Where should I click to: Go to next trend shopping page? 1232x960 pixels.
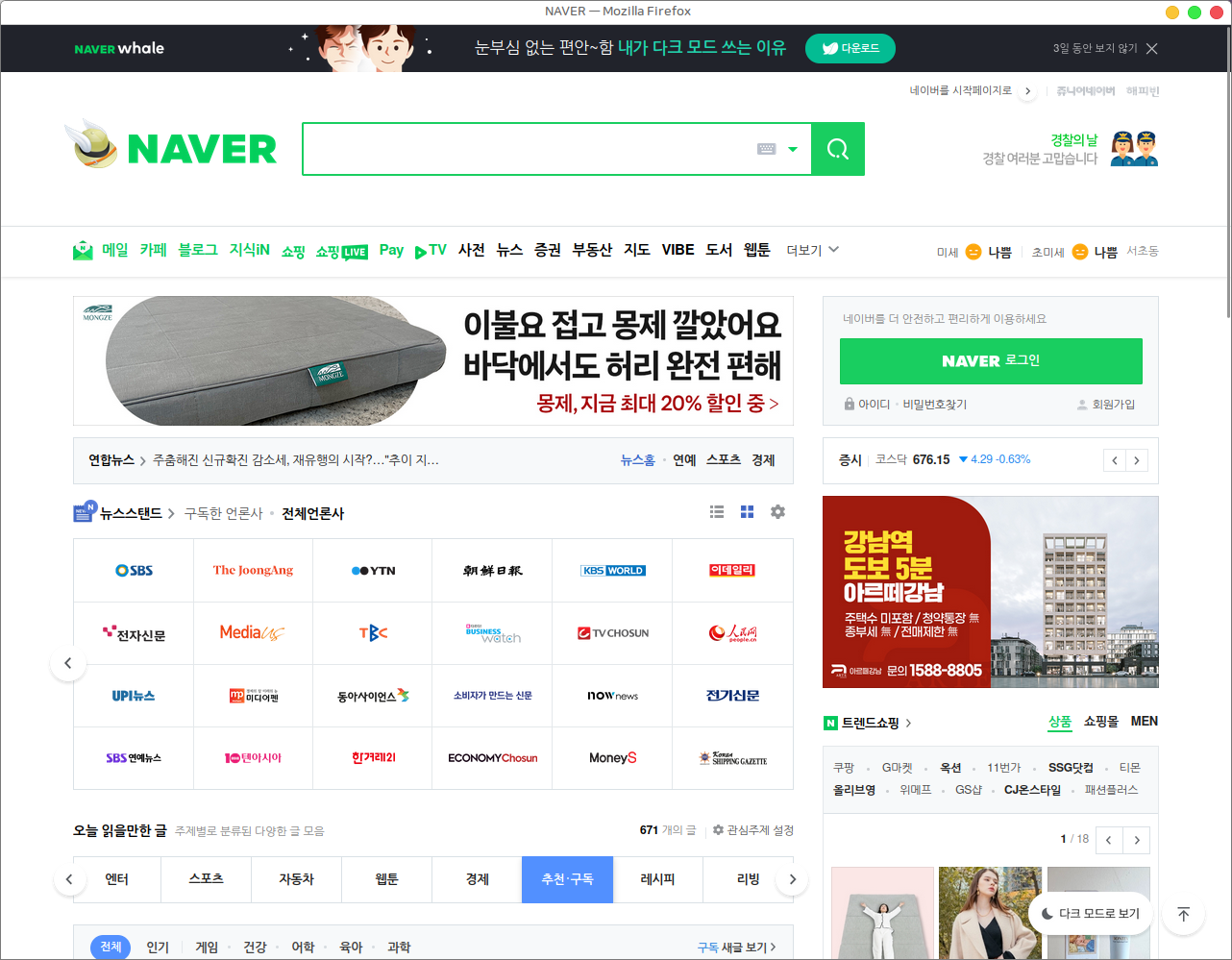click(x=1137, y=840)
